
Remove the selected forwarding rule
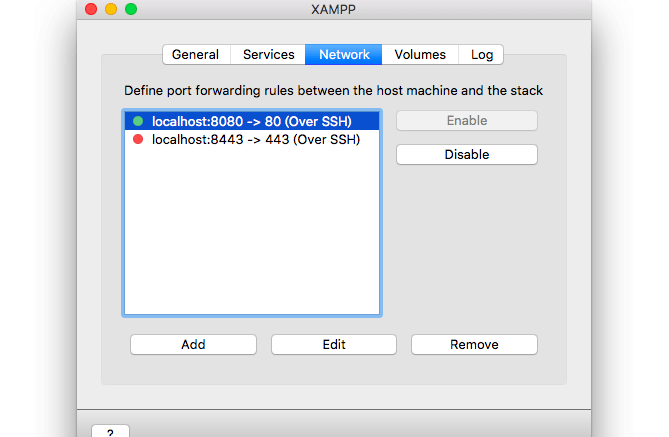point(474,344)
